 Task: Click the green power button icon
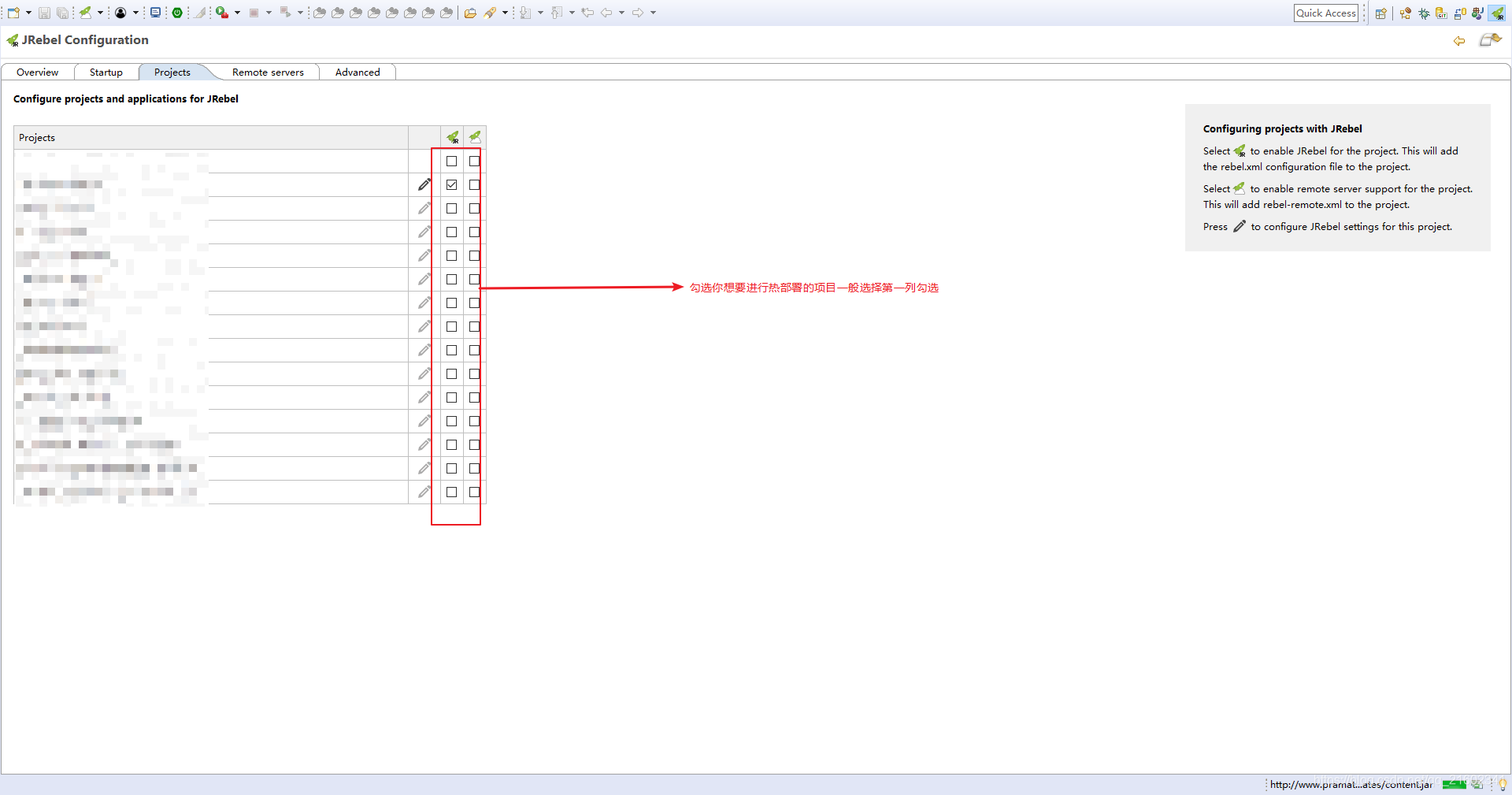177,13
